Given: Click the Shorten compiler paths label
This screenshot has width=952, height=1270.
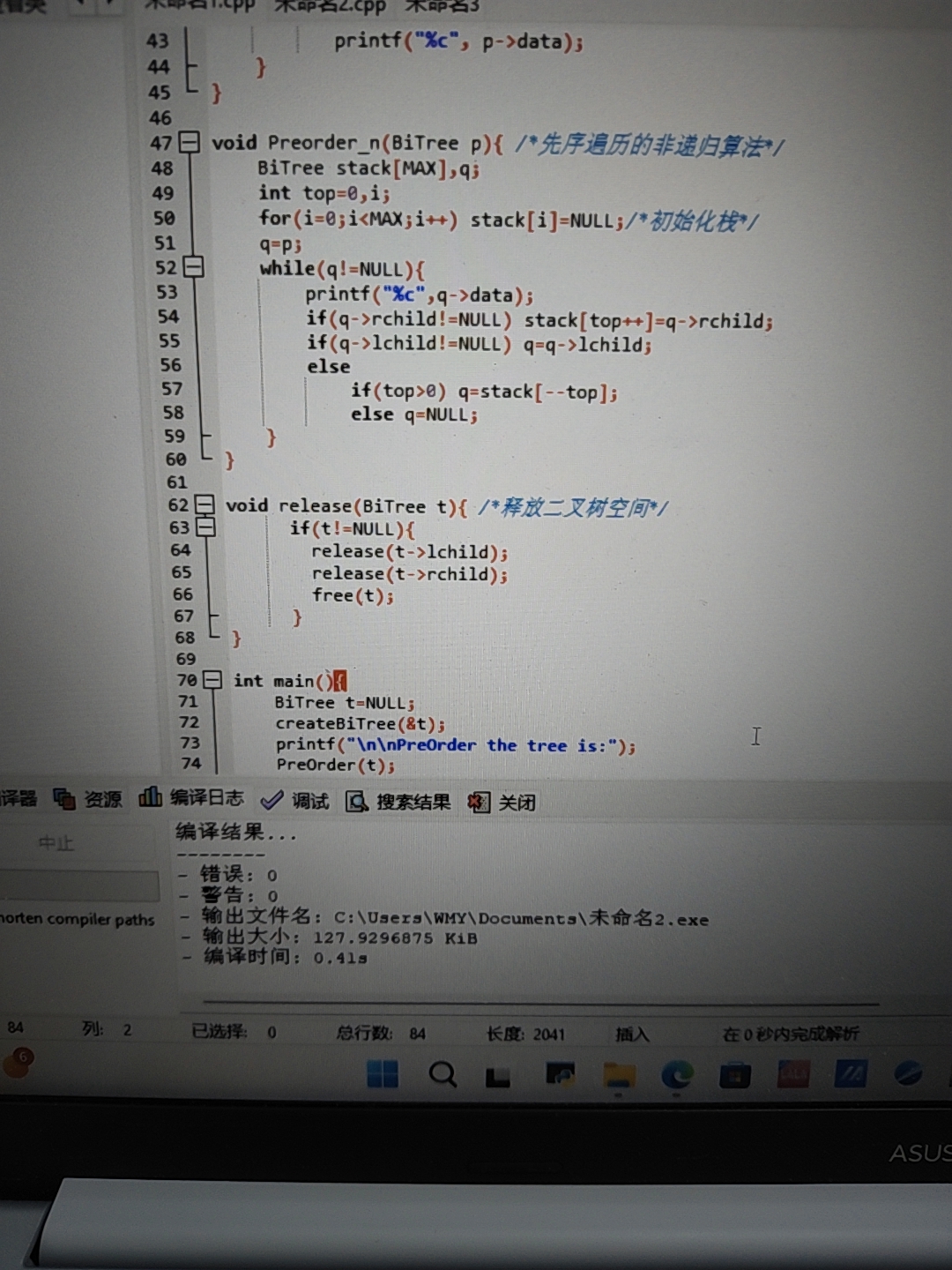Looking at the screenshot, I should point(78,919).
